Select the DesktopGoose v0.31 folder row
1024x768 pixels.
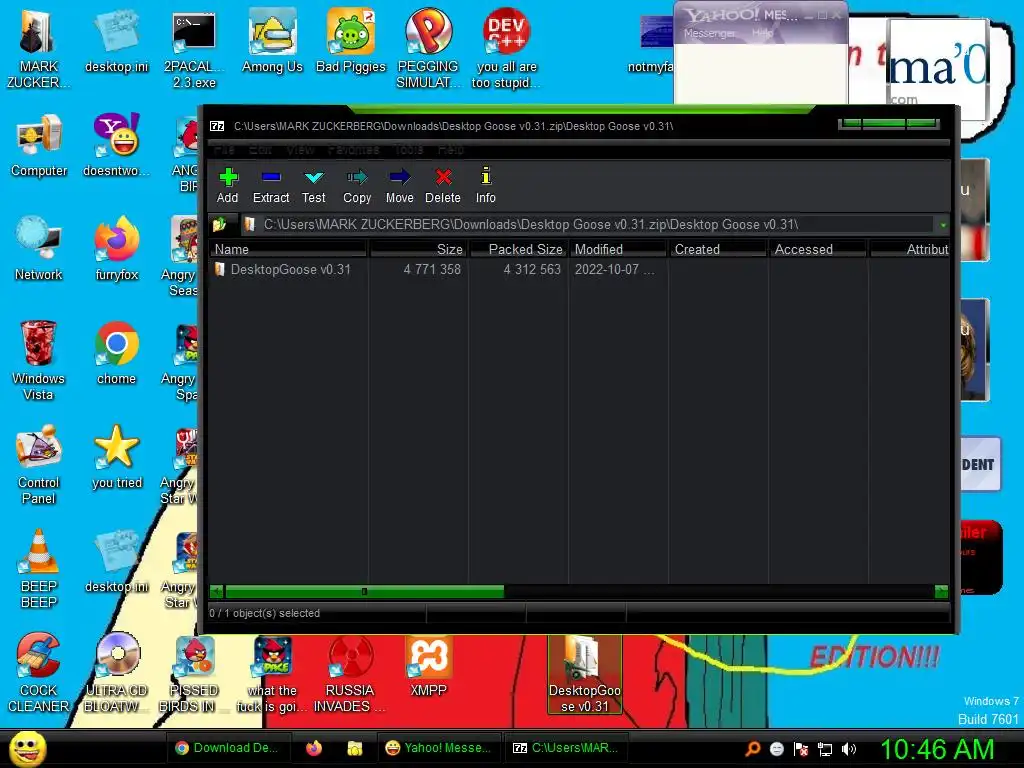(283, 269)
